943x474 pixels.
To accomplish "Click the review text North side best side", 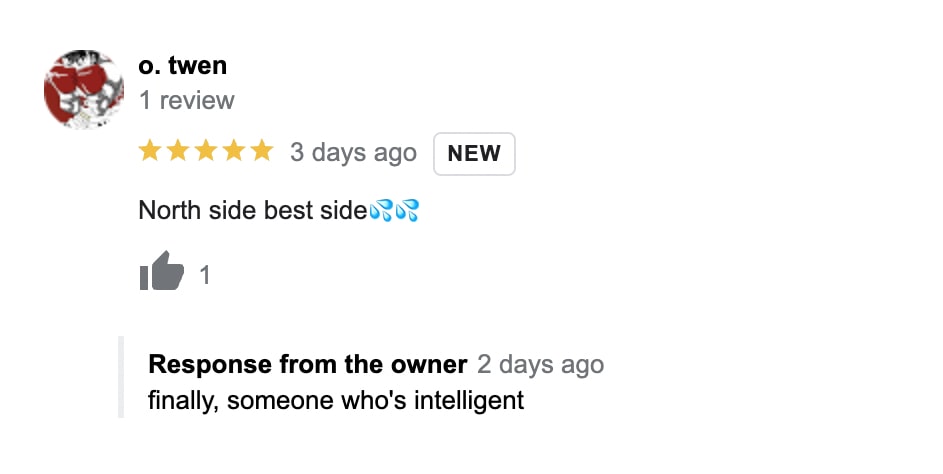I will click(x=252, y=211).
